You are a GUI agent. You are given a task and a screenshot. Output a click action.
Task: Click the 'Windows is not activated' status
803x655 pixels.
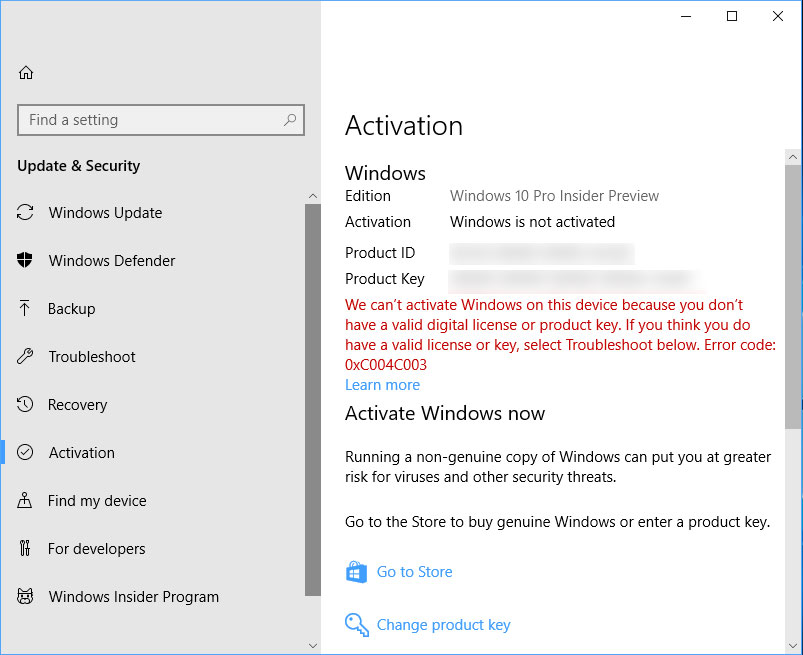point(533,222)
